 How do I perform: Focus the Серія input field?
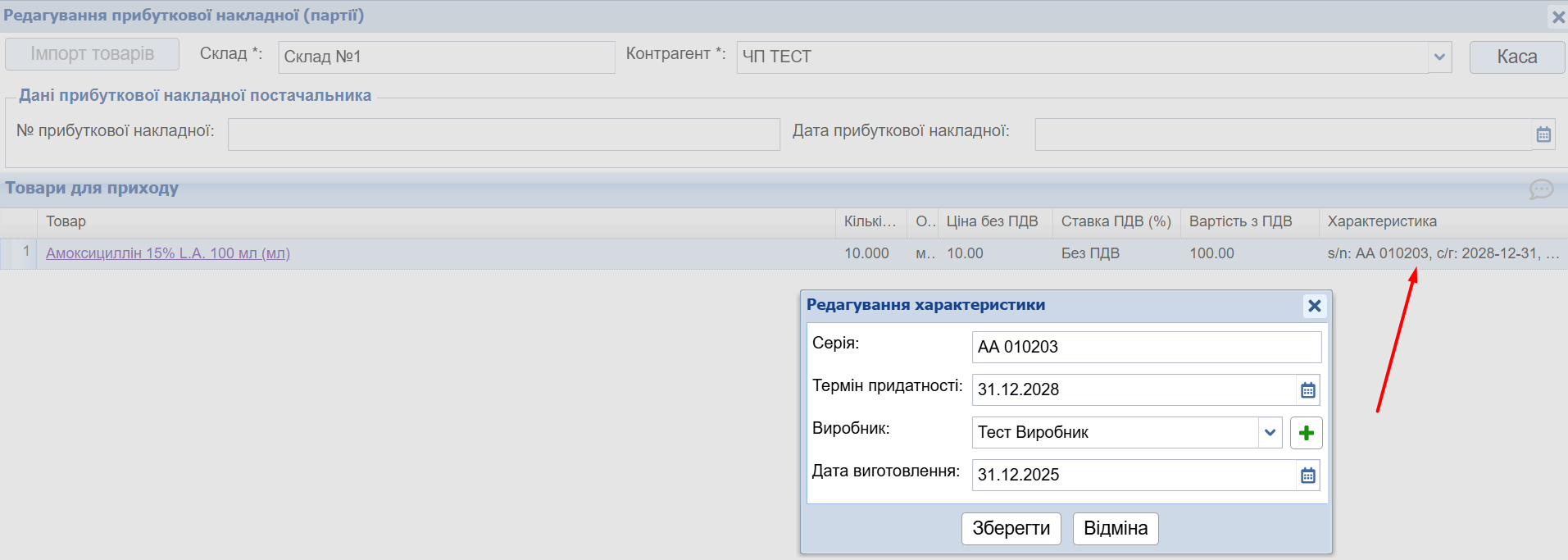click(x=1146, y=348)
